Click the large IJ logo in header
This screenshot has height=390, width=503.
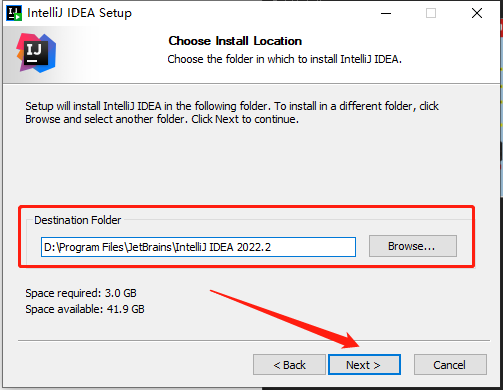(36, 53)
